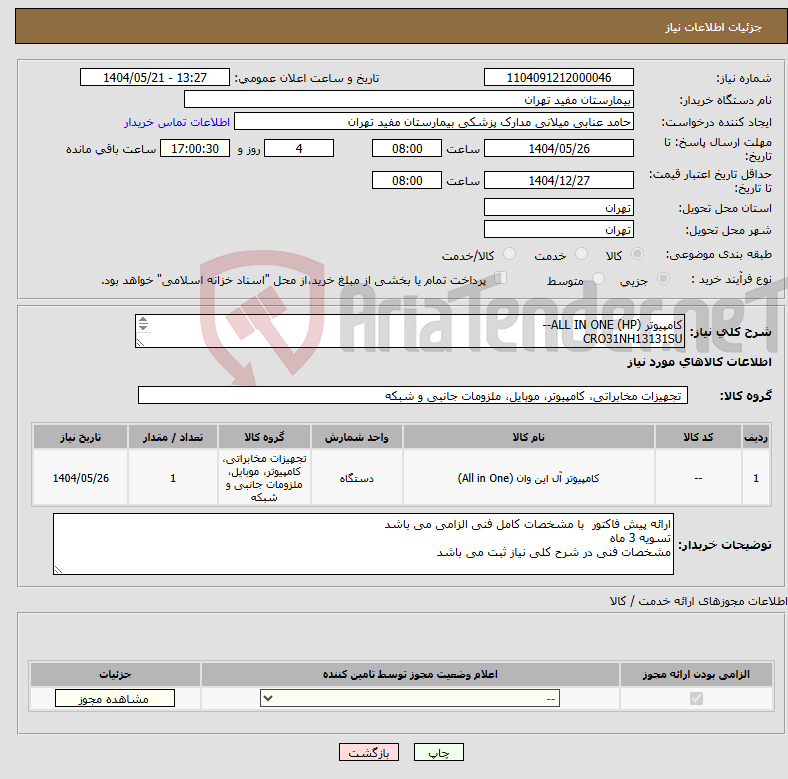
Task: Click the گروه کالا field
Action: click(x=413, y=396)
